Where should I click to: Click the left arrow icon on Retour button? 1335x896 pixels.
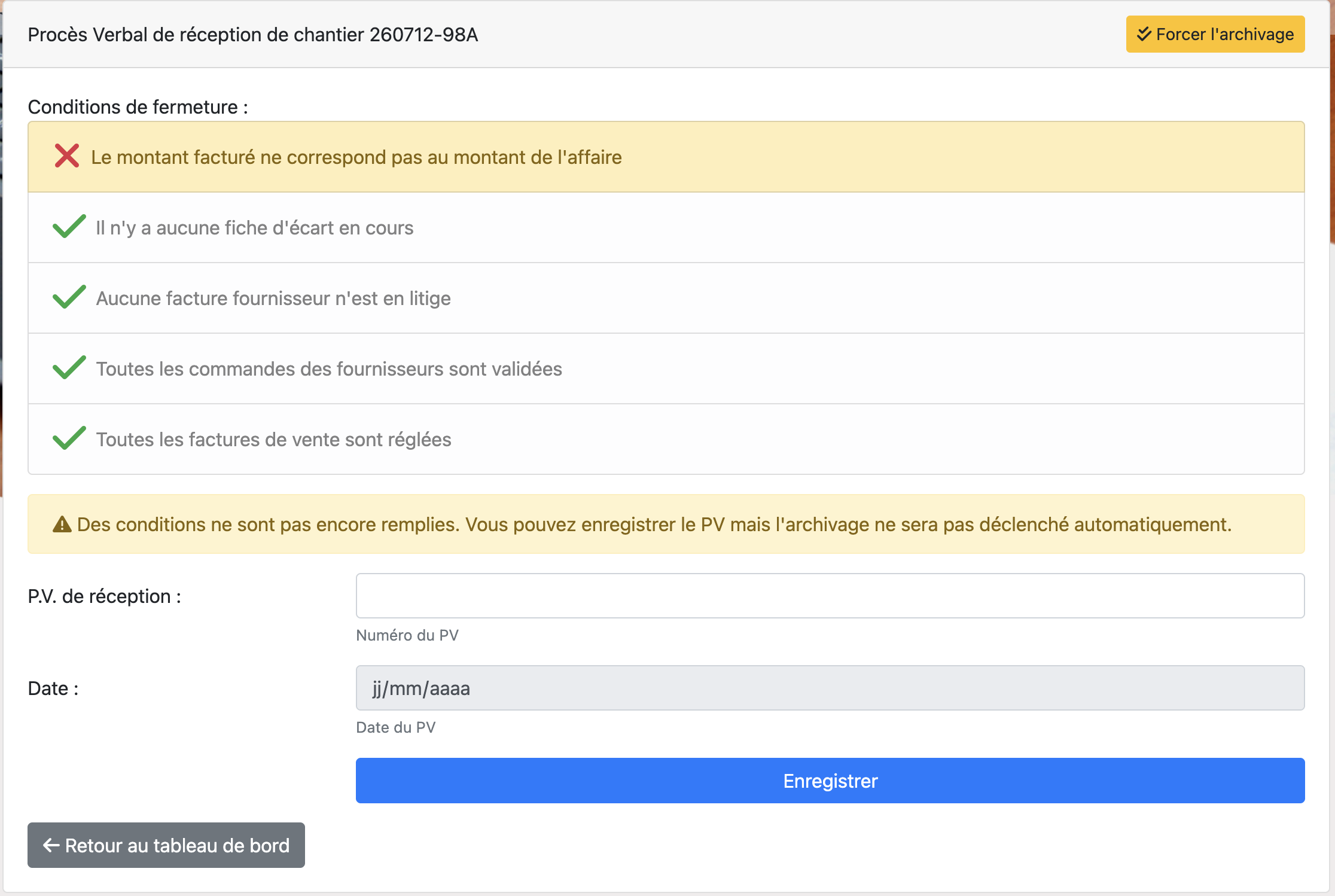point(51,845)
